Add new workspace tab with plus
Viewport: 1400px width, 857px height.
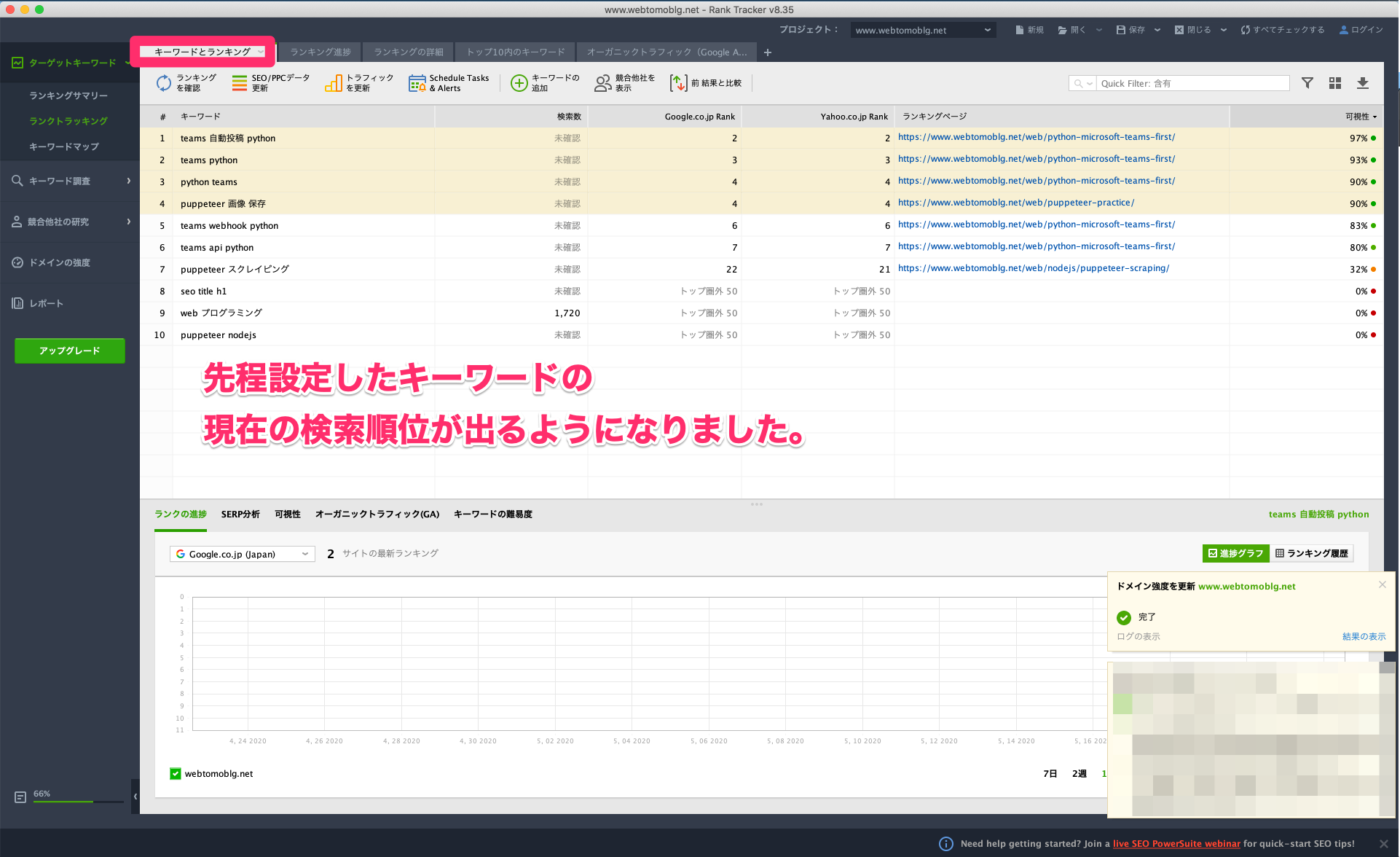click(x=768, y=52)
